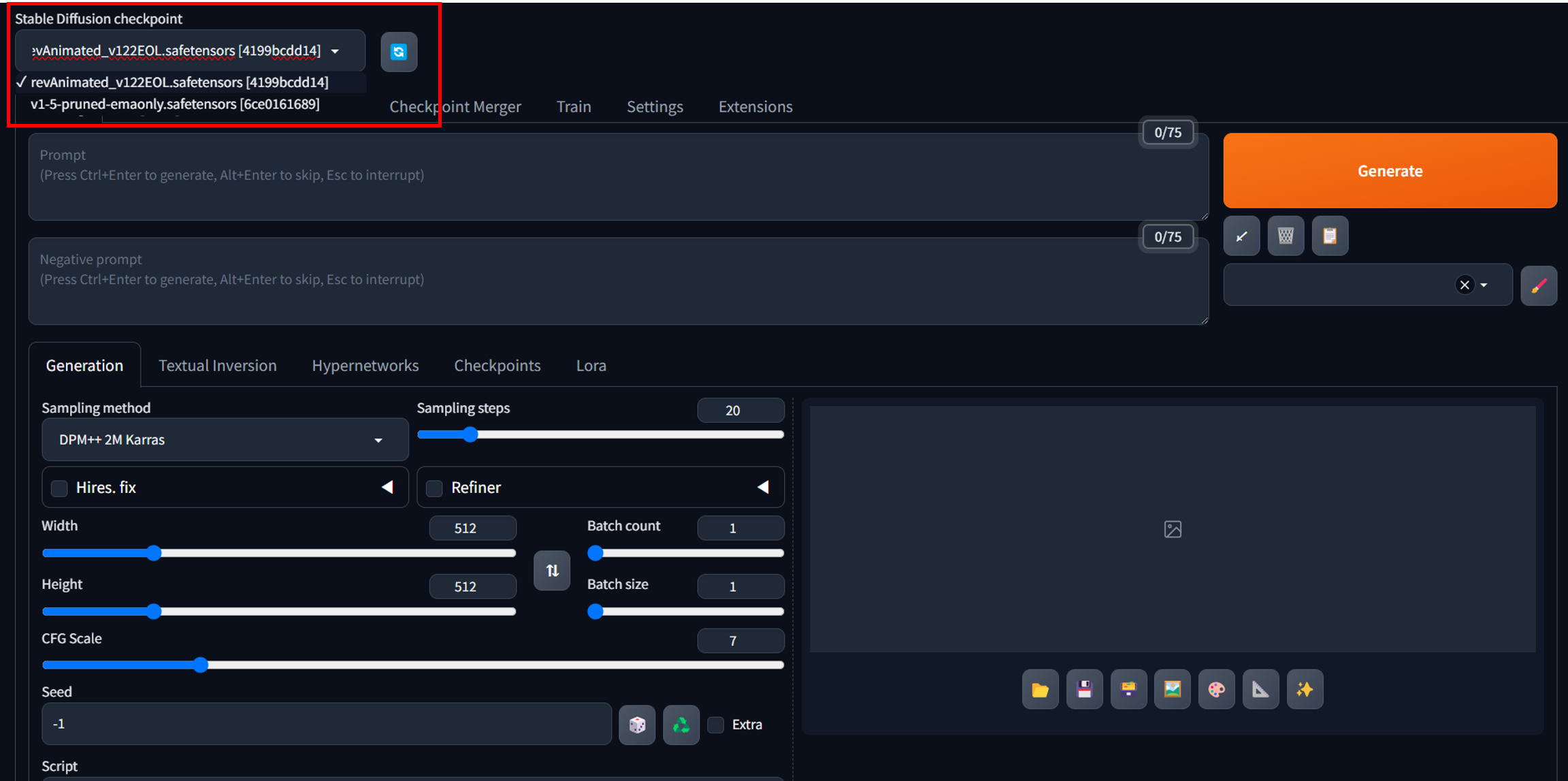Click into the Prompt text area

click(x=619, y=177)
